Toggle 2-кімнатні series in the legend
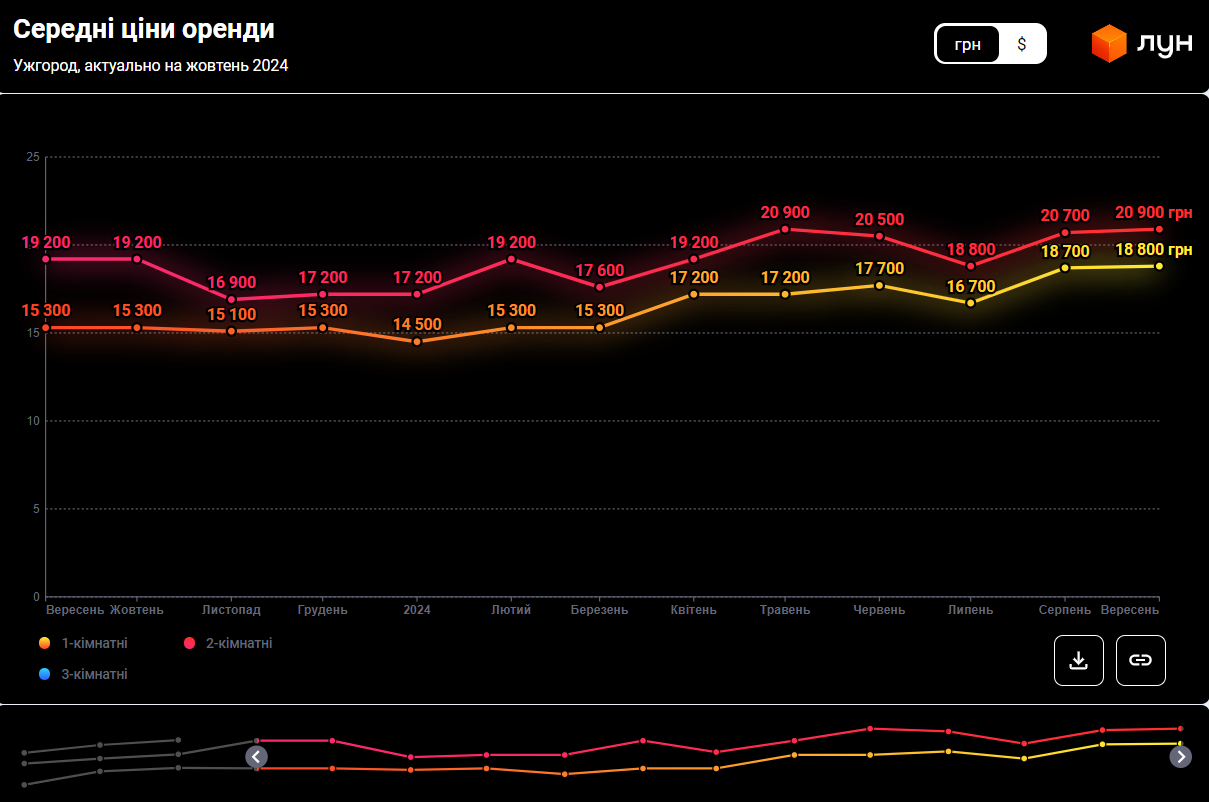This screenshot has width=1209, height=802. (238, 643)
